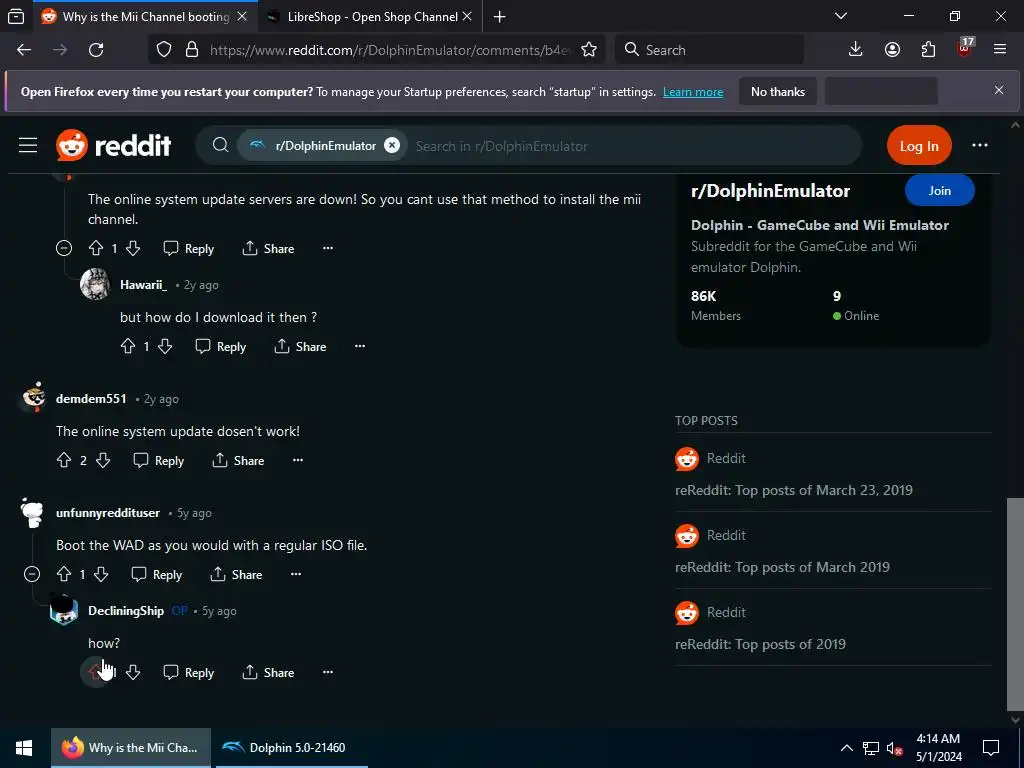
Task: Click the network tray icon
Action: pyautogui.click(x=871, y=748)
